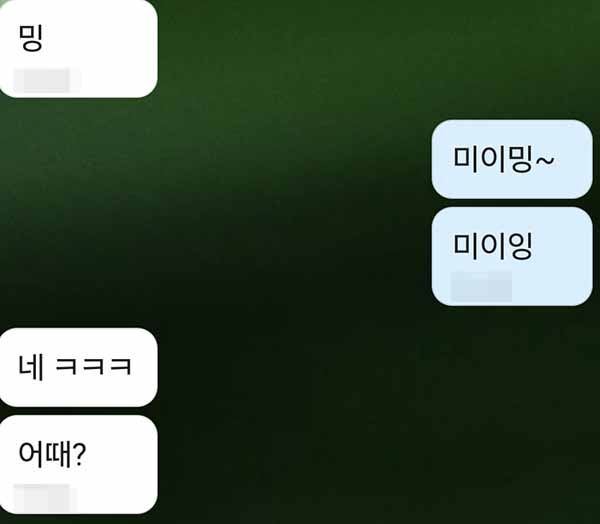This screenshot has width=600, height=524.
Task: Click the '밍' character text
Action: click(30, 38)
